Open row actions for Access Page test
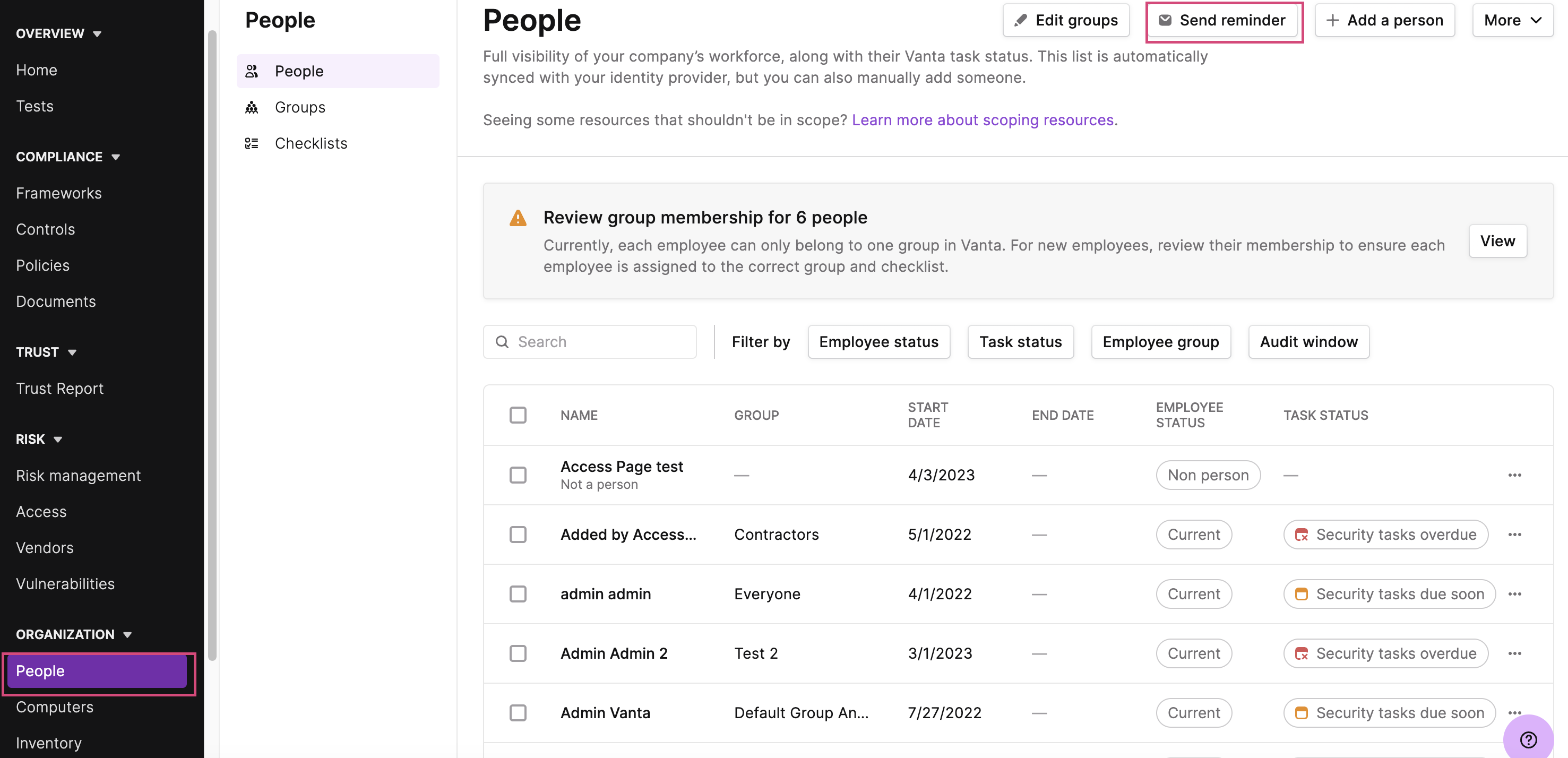The width and height of the screenshot is (1568, 758). pyautogui.click(x=1515, y=475)
